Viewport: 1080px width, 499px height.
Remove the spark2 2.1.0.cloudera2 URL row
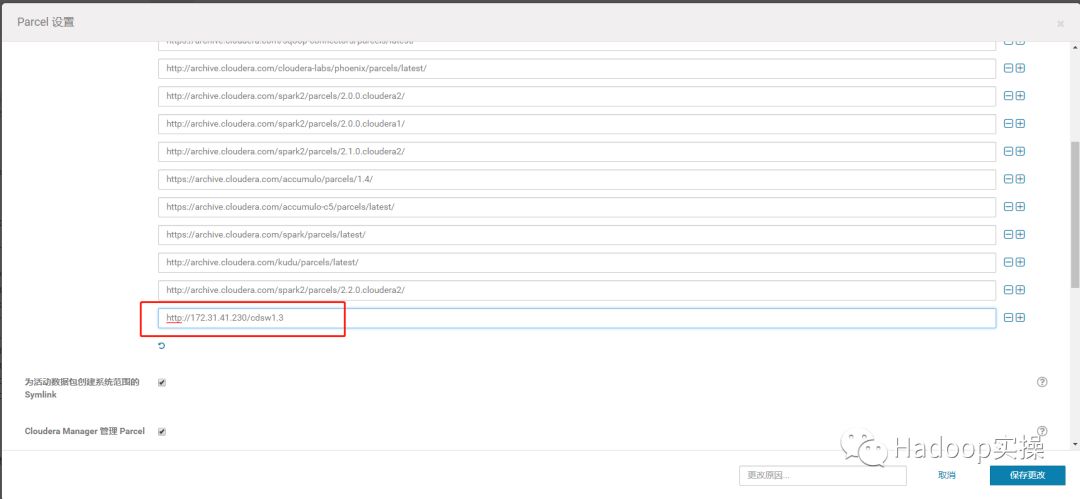click(x=1008, y=152)
